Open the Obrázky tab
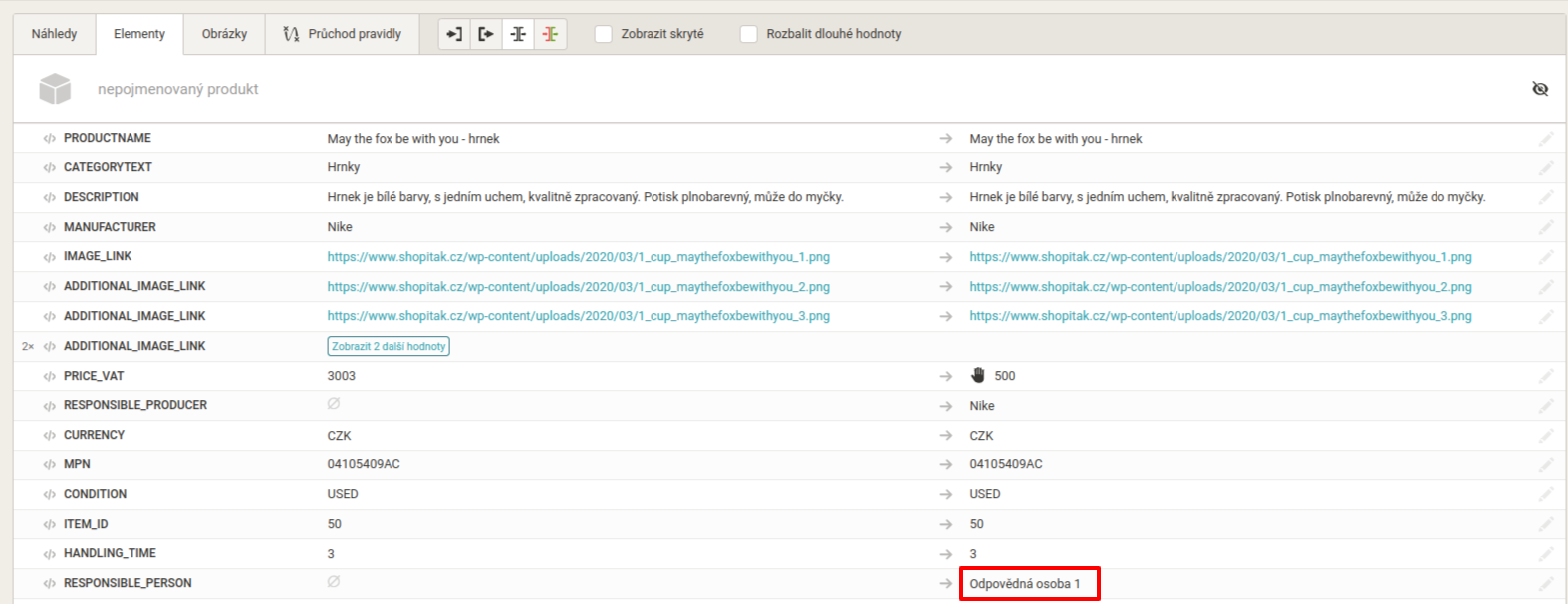This screenshot has height=604, width=1568. coord(224,34)
